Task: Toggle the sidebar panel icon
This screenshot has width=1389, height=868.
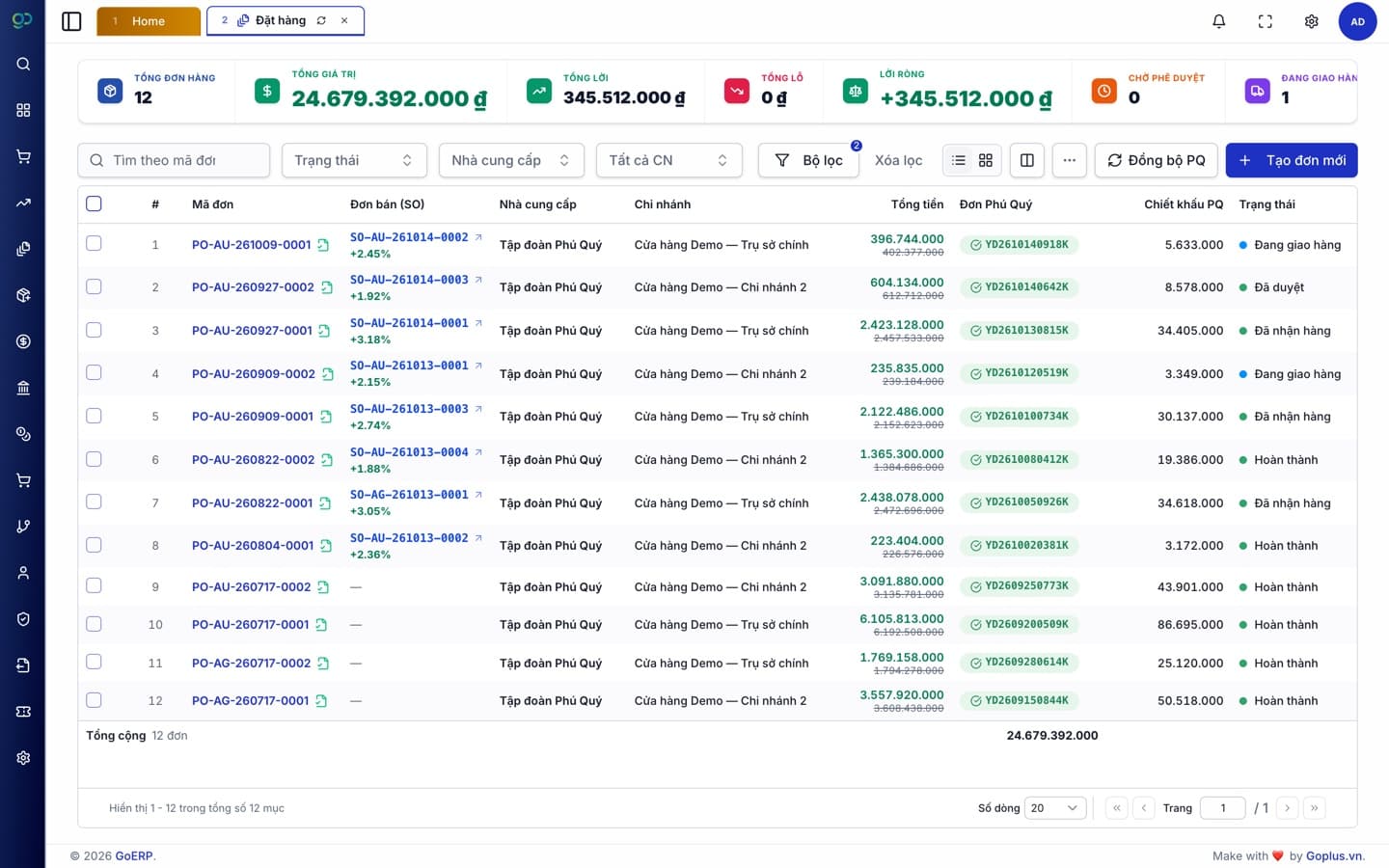Action: coord(71,21)
